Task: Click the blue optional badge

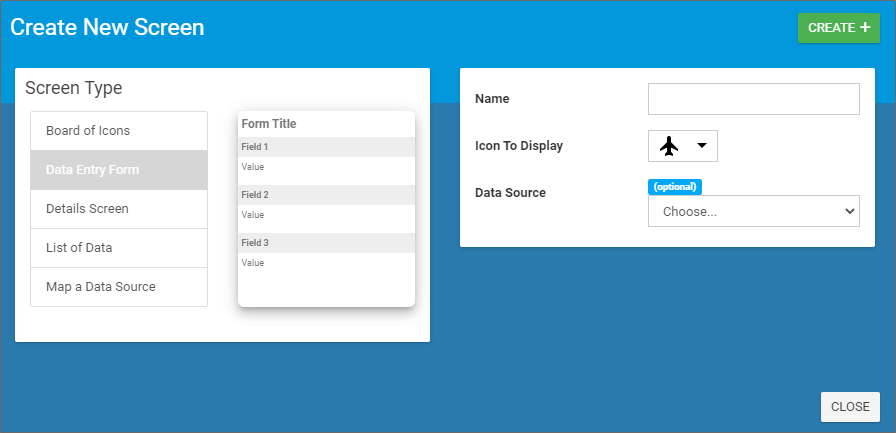Action: point(675,187)
